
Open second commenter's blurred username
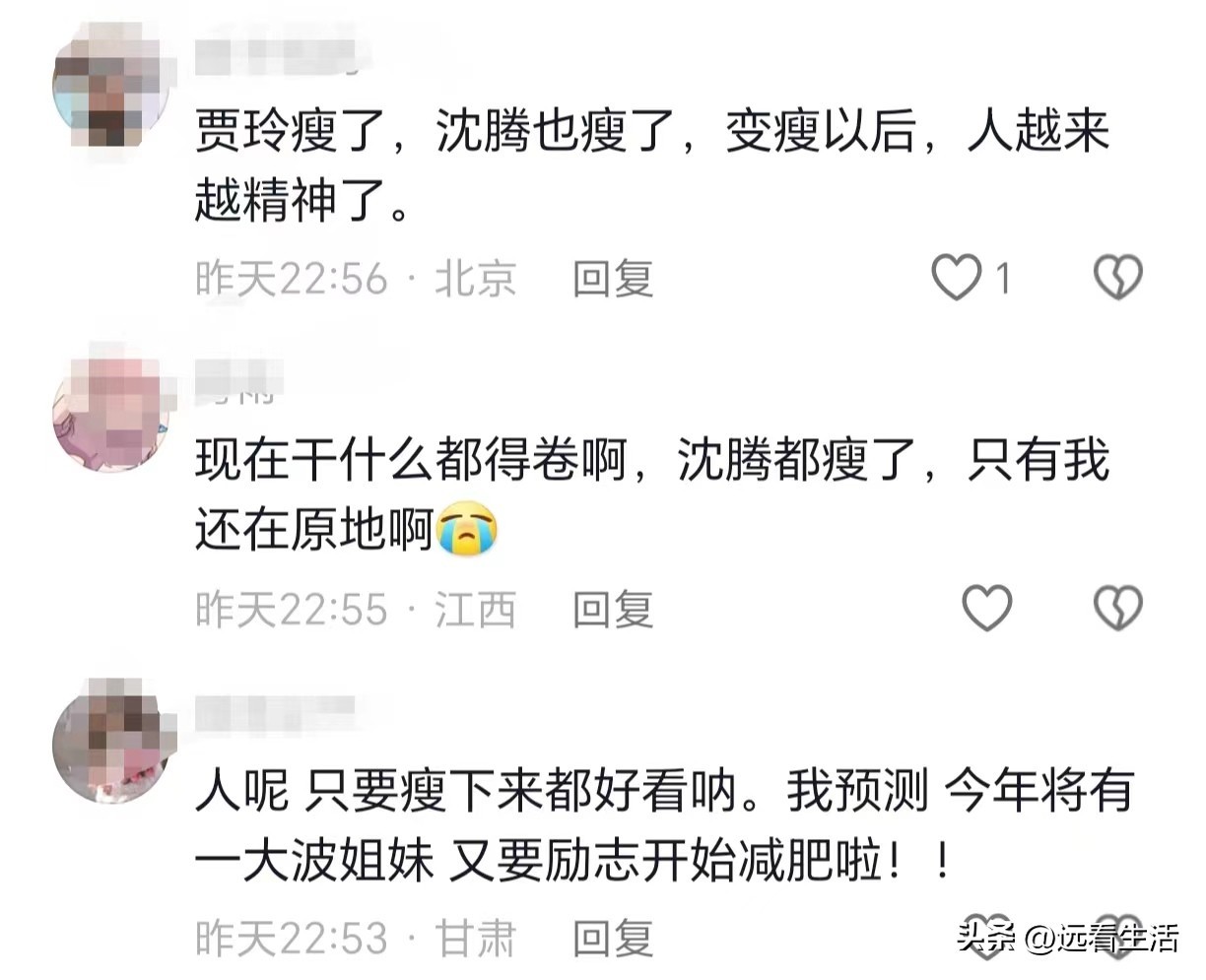239,379
